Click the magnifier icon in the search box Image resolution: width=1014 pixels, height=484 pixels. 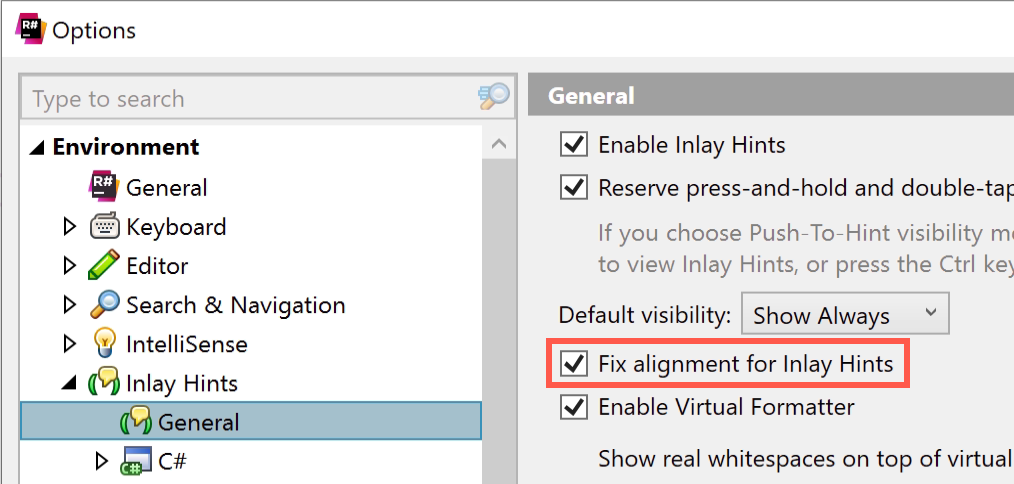tap(495, 97)
